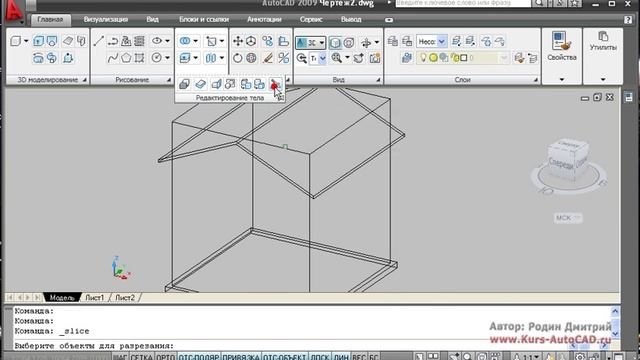Toggle the ВЕС lineweight display

point(359,357)
